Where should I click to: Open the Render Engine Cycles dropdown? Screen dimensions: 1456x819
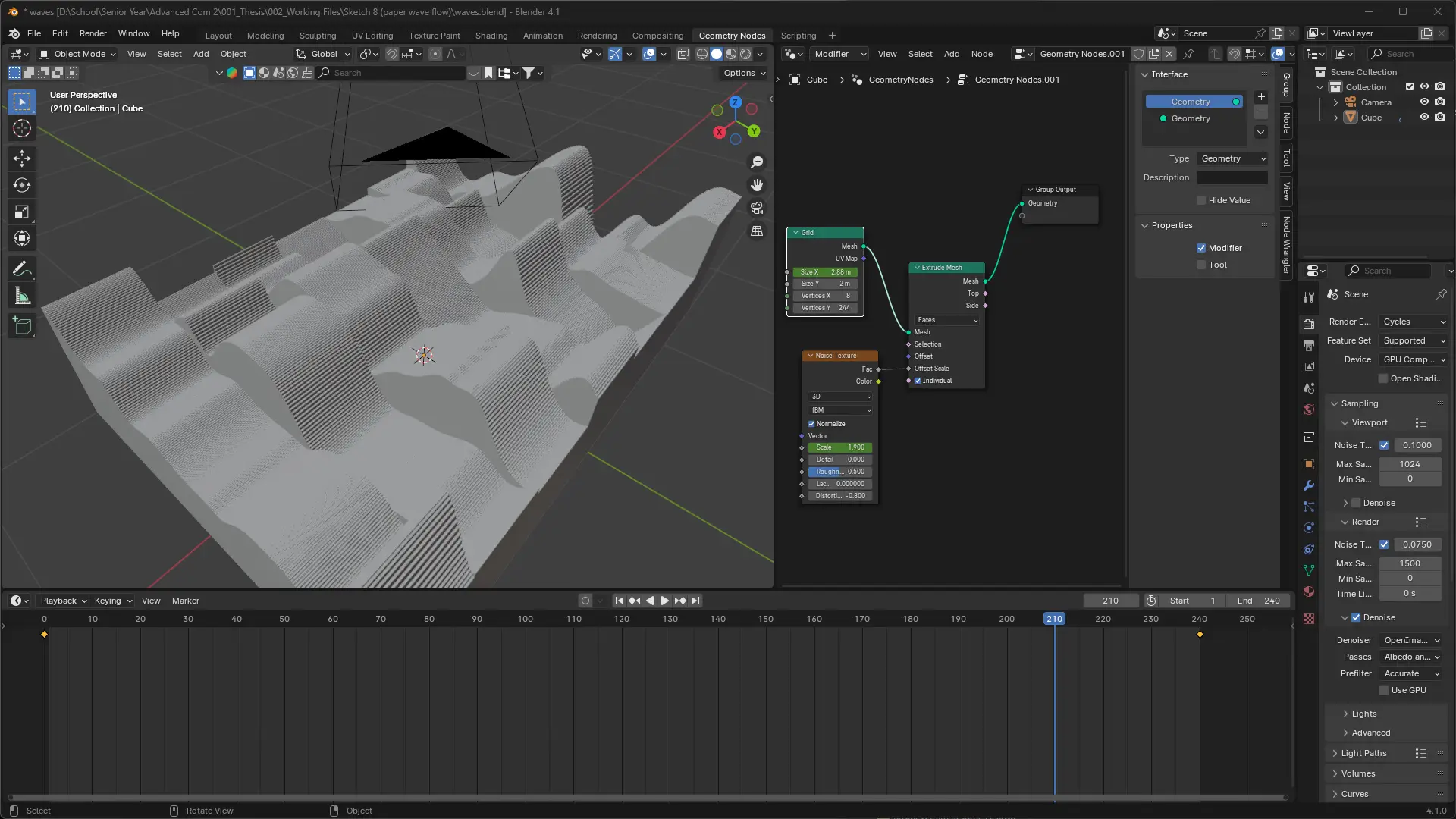(x=1414, y=322)
